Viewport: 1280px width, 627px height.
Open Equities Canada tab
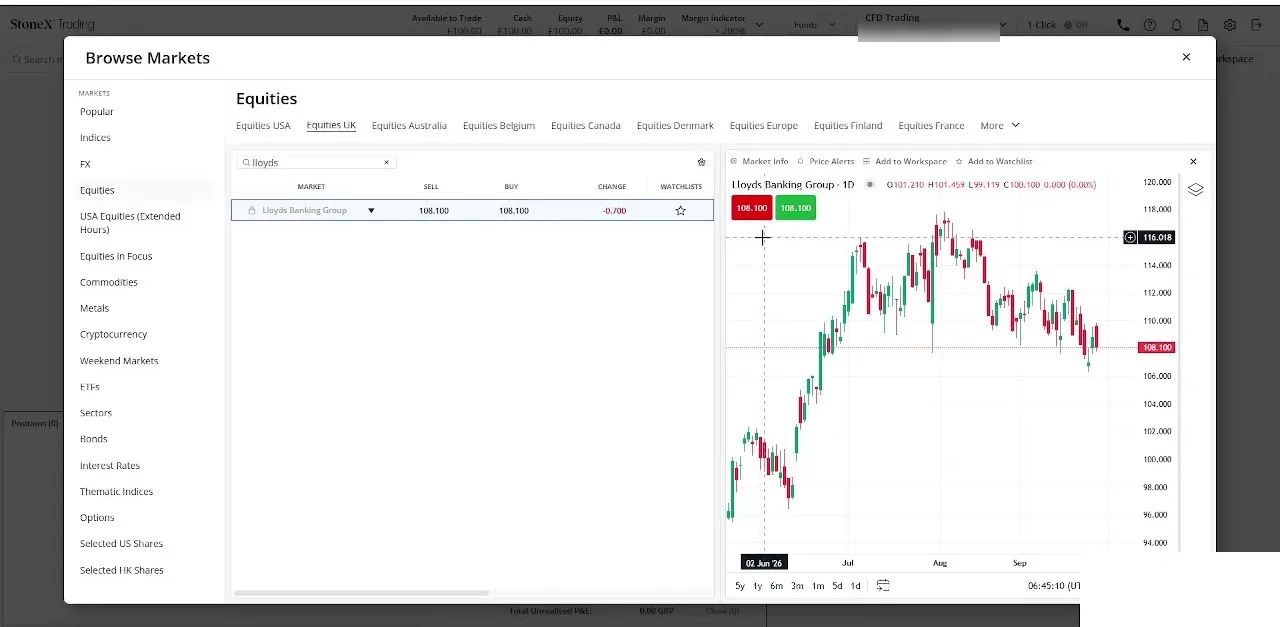(x=586, y=126)
